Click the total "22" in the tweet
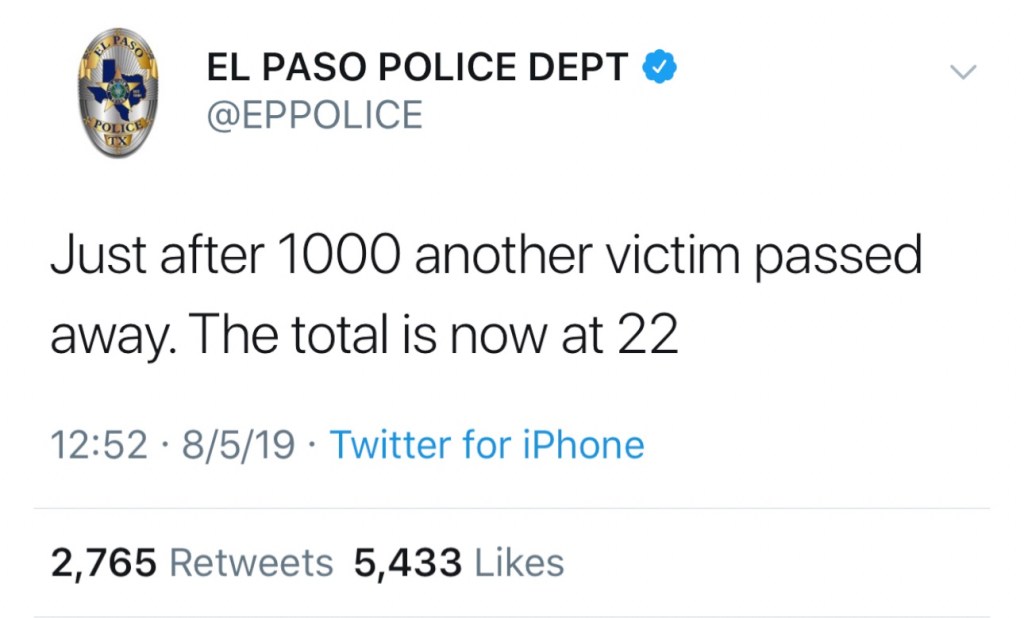 647,336
